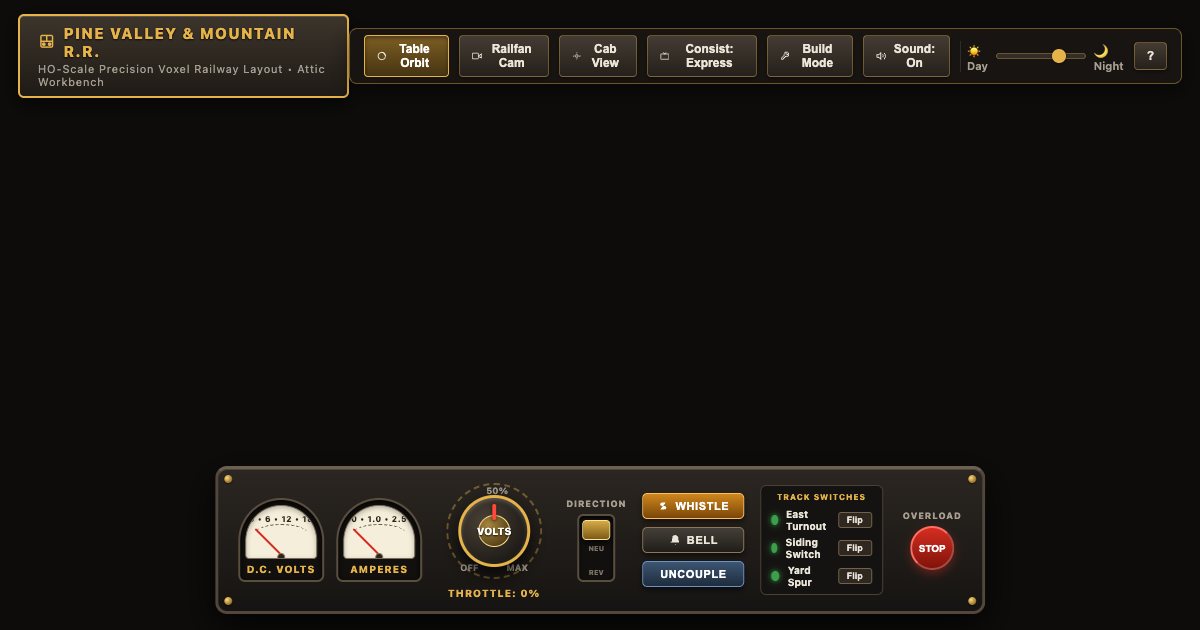
Task: Flip the Yard Spur switch
Action: 855,576
